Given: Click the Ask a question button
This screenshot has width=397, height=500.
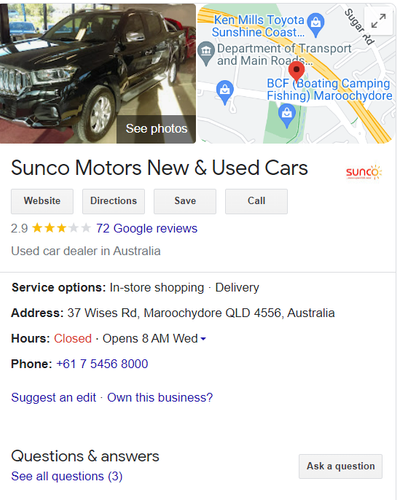Looking at the screenshot, I should (x=341, y=466).
